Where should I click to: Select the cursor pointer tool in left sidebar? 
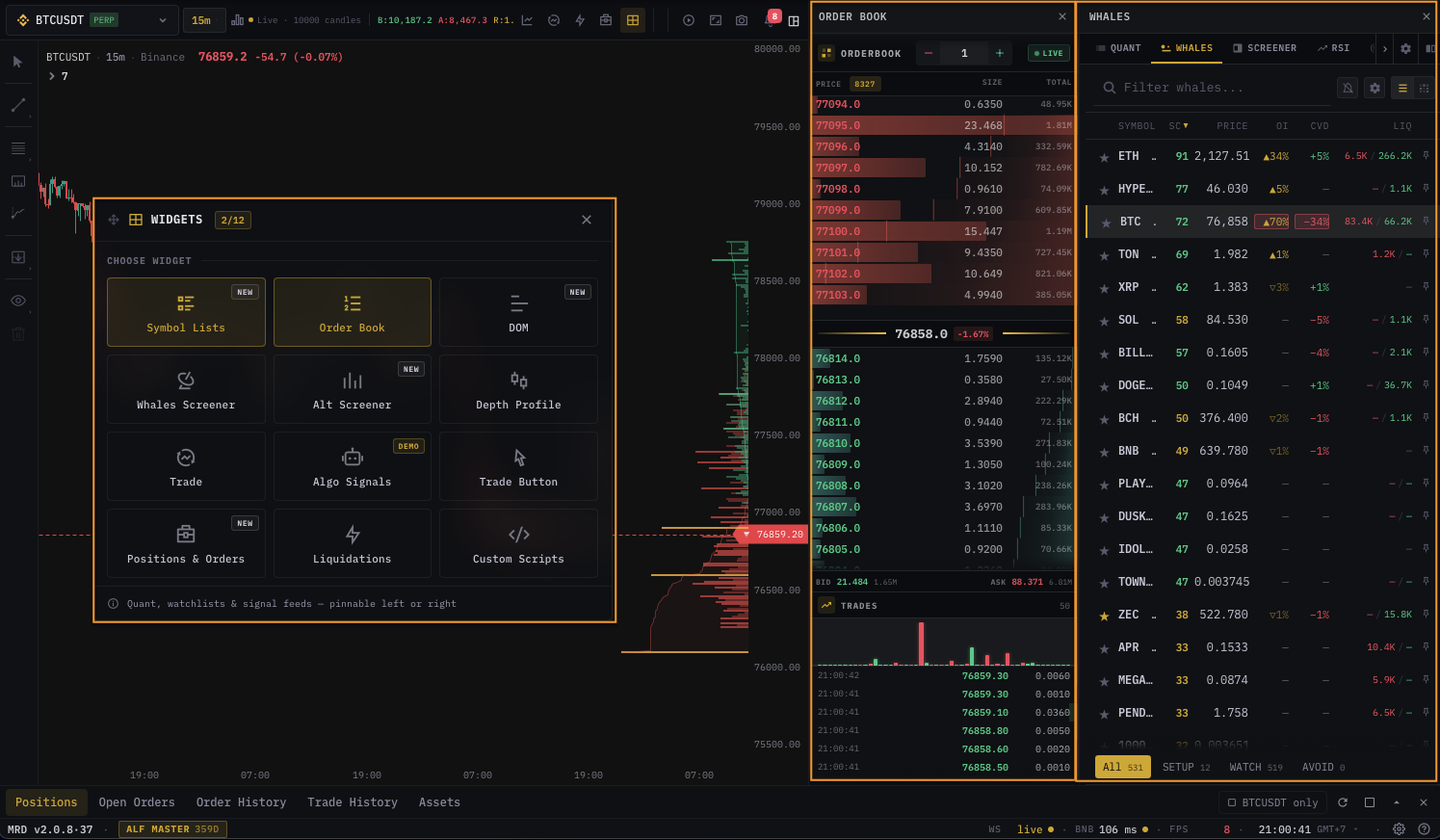click(18, 62)
